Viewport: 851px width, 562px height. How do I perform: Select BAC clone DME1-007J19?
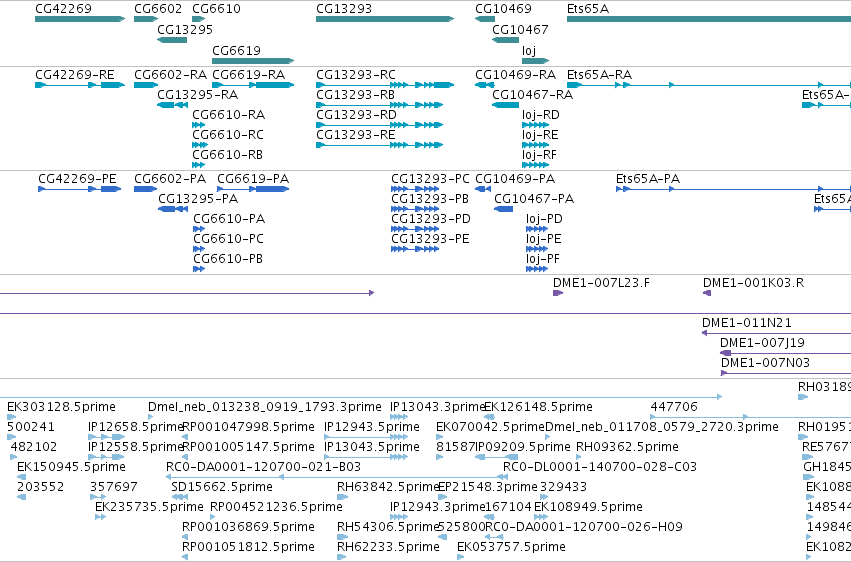785,353
